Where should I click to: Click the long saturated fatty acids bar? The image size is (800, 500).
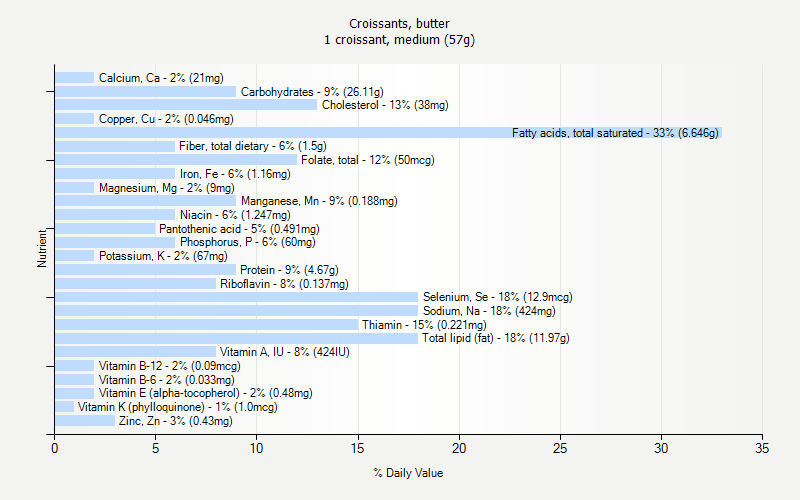[x=388, y=133]
